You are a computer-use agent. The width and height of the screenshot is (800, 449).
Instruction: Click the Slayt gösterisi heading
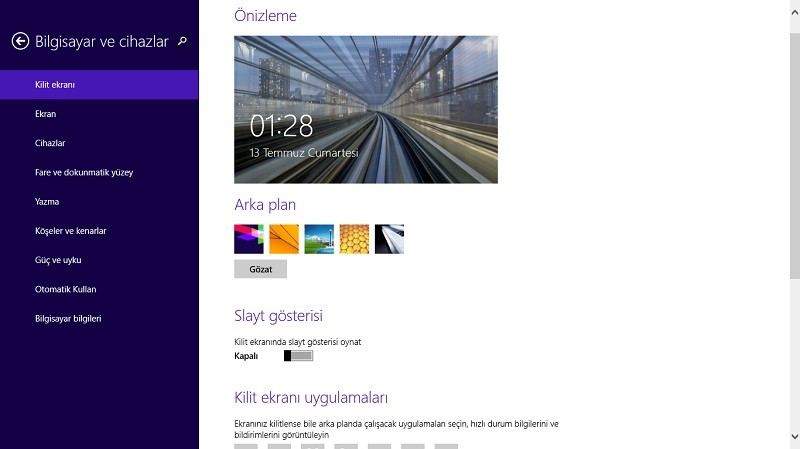coord(279,316)
